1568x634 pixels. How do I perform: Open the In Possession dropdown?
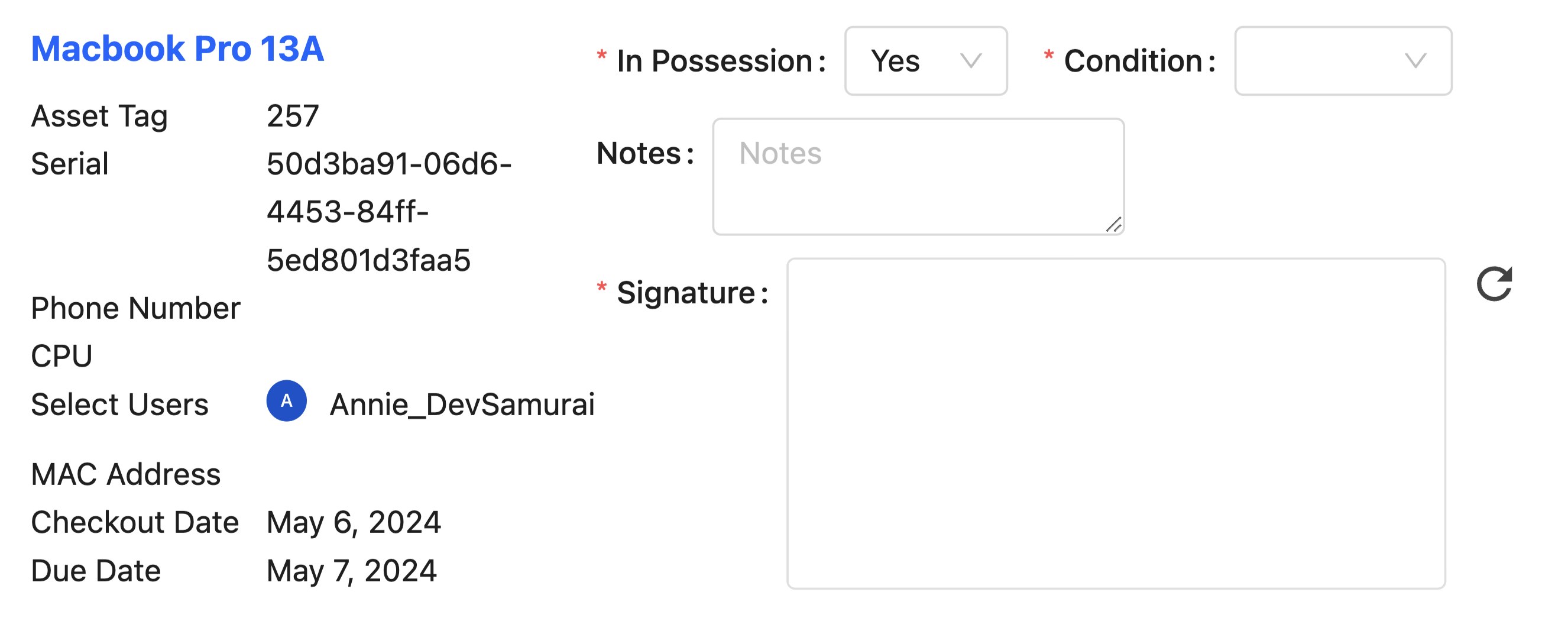pyautogui.click(x=925, y=61)
